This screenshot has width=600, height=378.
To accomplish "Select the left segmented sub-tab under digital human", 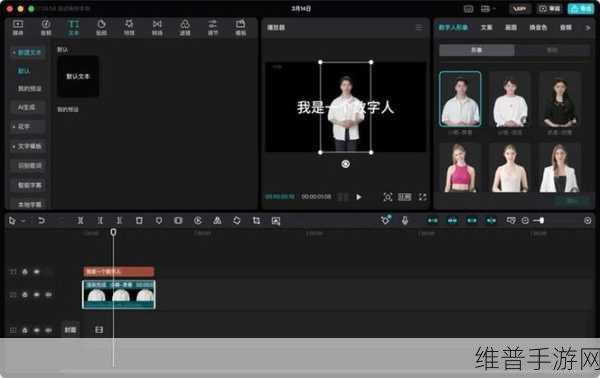I will pos(477,50).
